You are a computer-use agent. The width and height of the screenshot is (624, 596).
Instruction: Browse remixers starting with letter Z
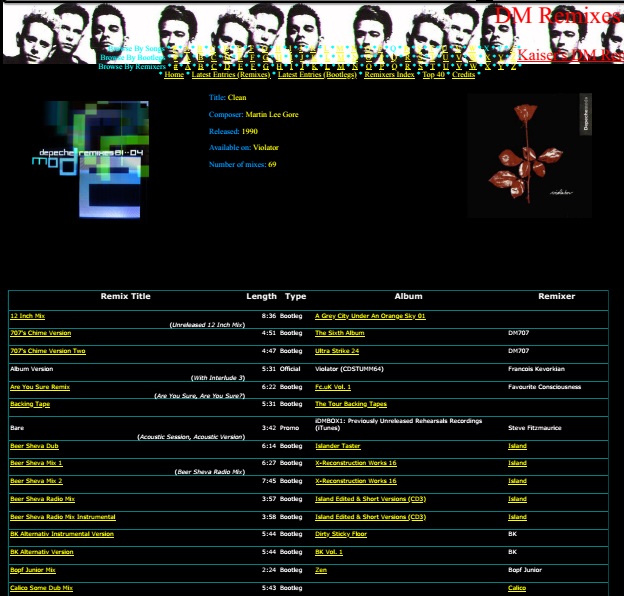click(514, 66)
